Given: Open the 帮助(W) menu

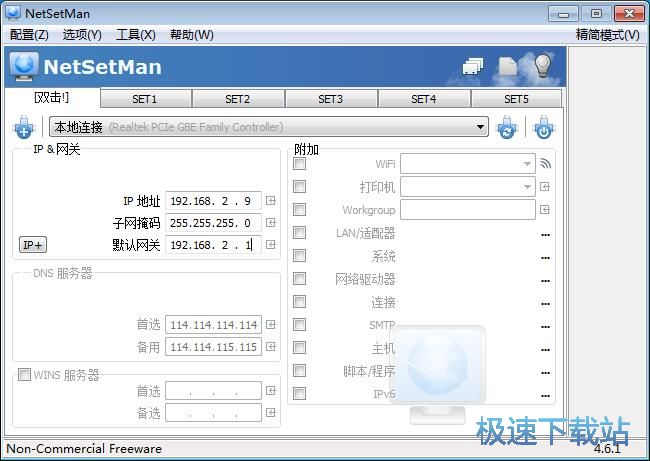Looking at the screenshot, I should (192, 35).
